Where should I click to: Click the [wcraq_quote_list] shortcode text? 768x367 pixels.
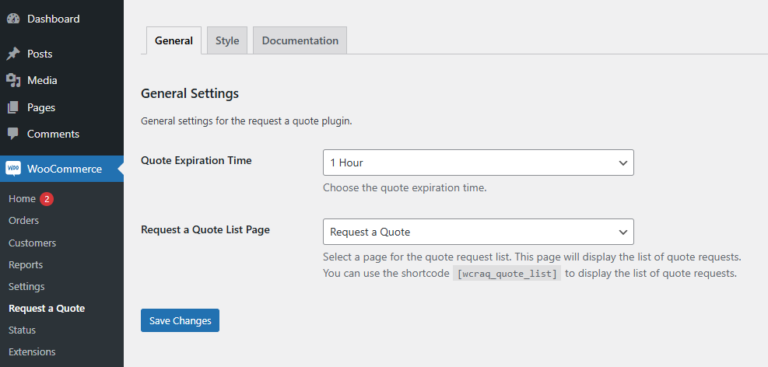coord(507,274)
